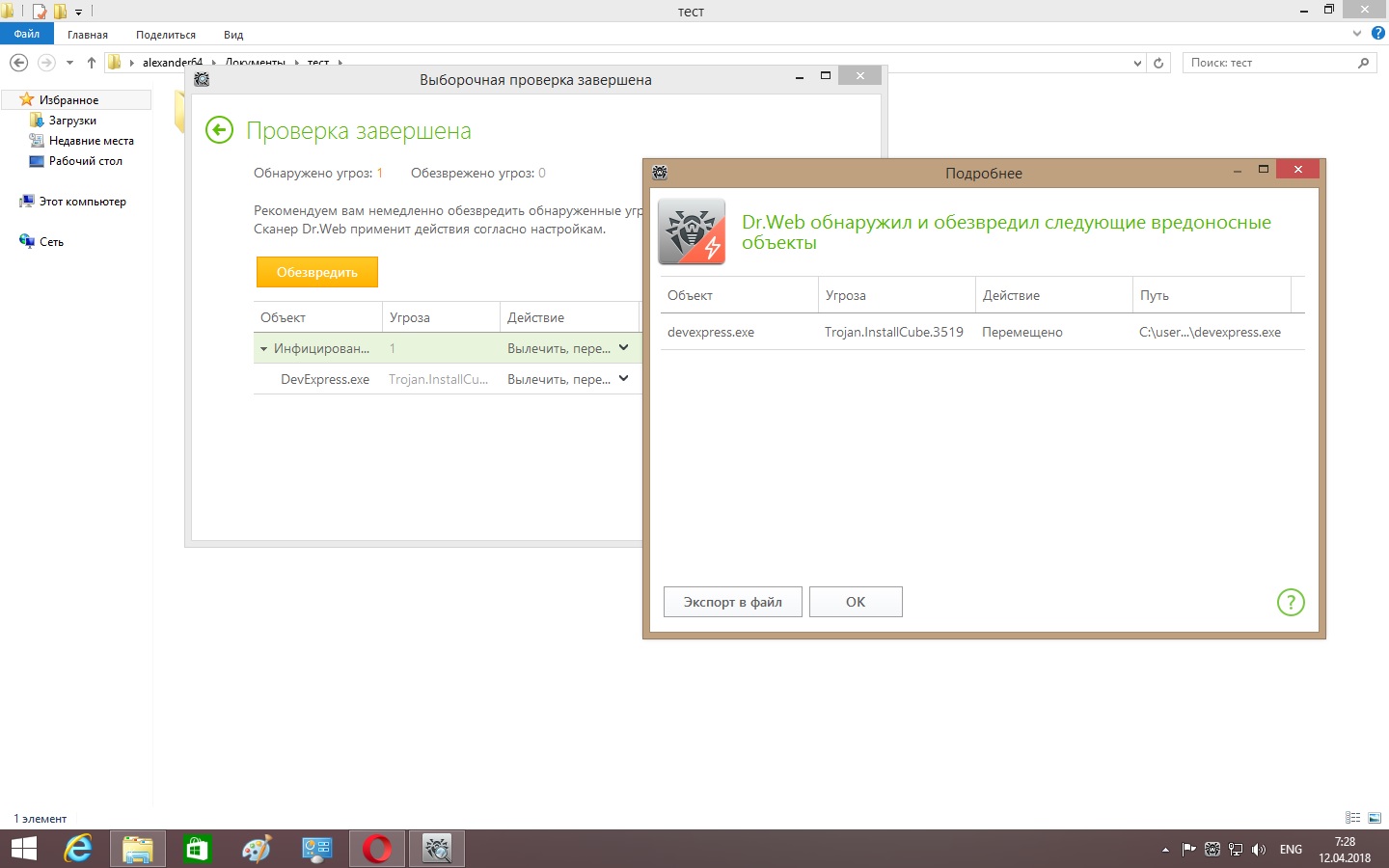Image resolution: width=1389 pixels, height=868 pixels.
Task: Click the Windows Start button
Action: (x=23, y=849)
